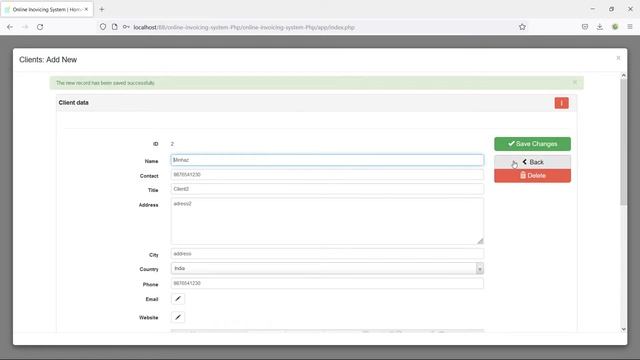
Task: Click the Save Changes button
Action: pos(532,144)
